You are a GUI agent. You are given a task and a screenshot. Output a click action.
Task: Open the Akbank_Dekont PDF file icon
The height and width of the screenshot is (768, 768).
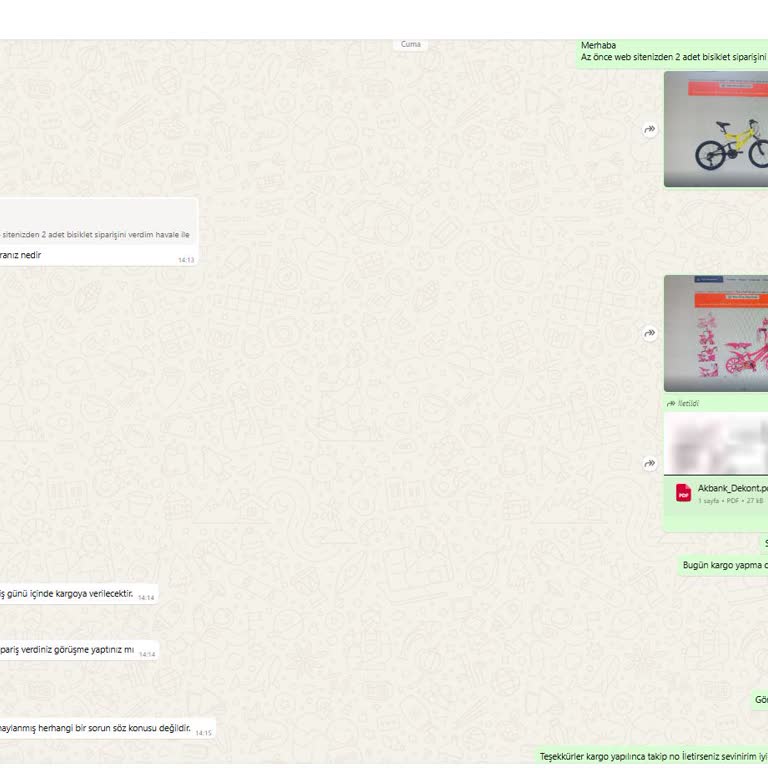click(683, 493)
